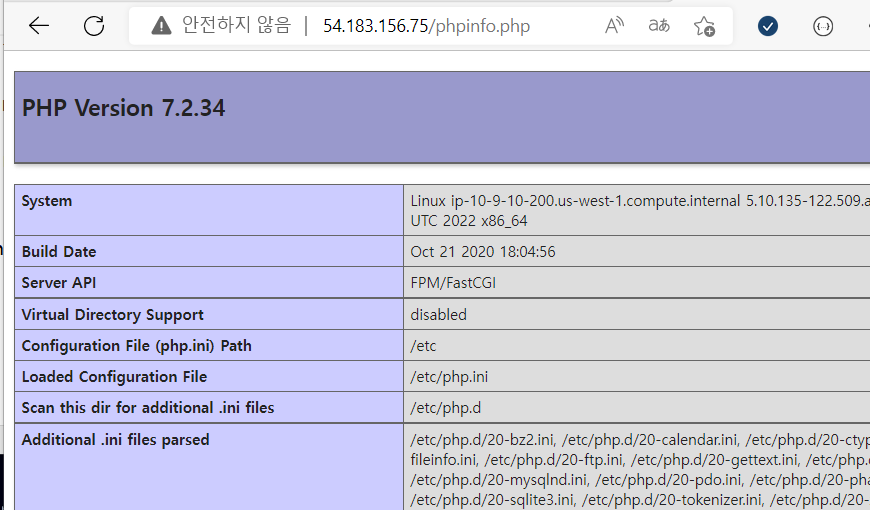Screen dimensions: 870x510
Task: Click the '/etc' path value
Action: coord(423,346)
